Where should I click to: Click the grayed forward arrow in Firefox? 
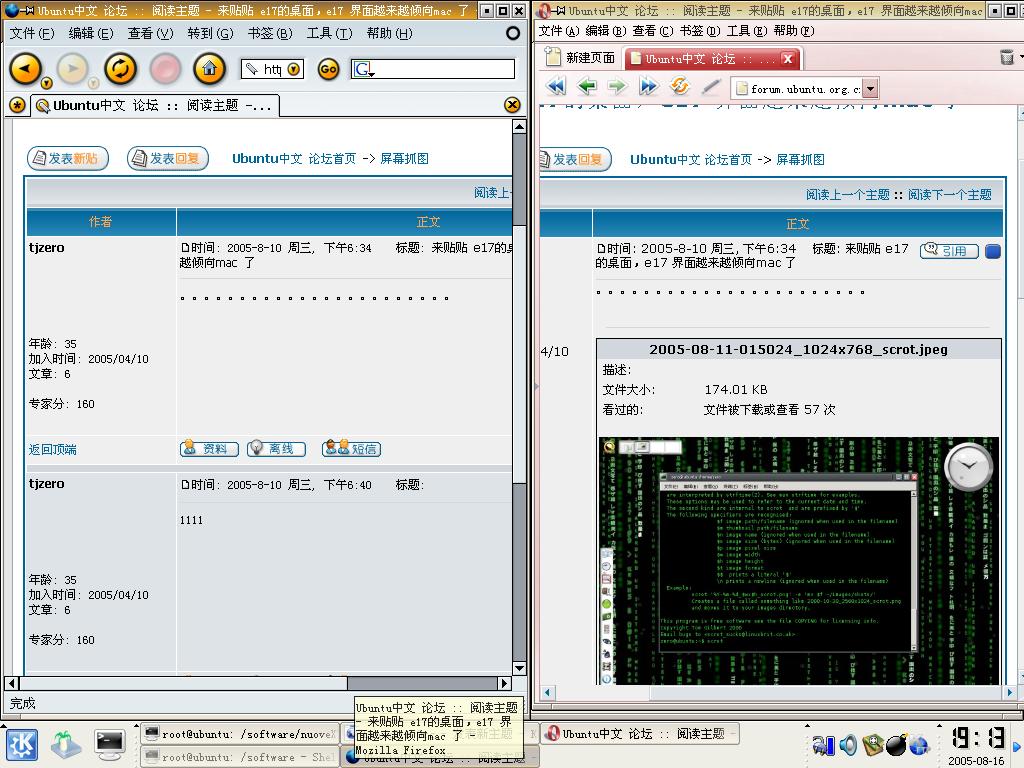[72, 68]
